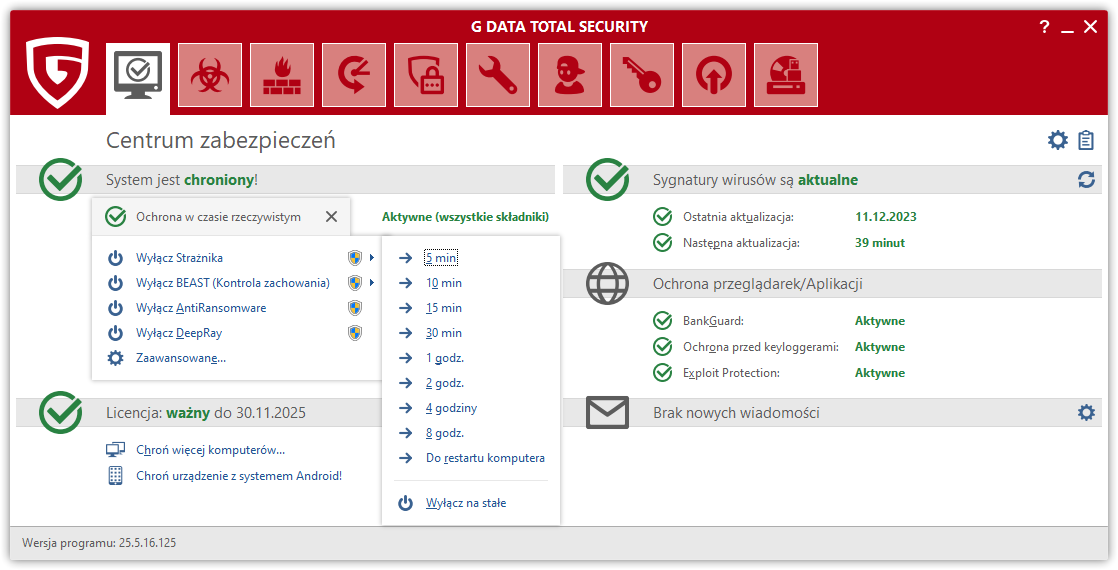Choose Do restartu komputera option
Screen dimensions: 1118x570
click(x=486, y=458)
